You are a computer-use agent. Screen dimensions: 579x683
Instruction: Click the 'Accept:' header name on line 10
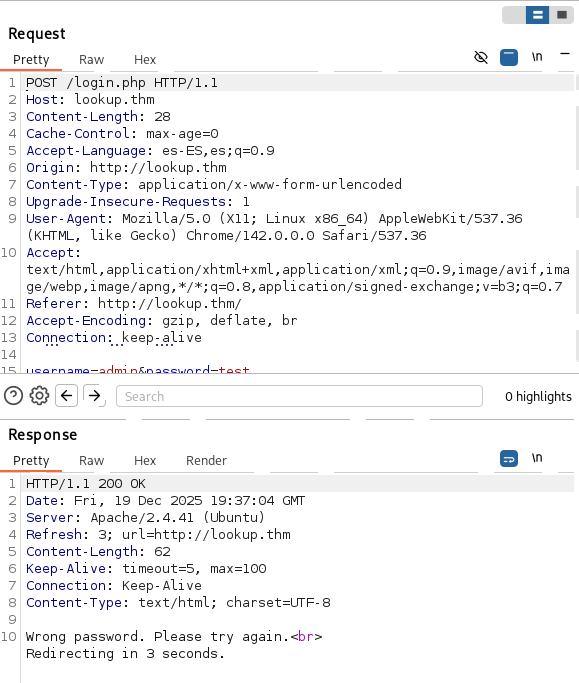[x=54, y=253]
